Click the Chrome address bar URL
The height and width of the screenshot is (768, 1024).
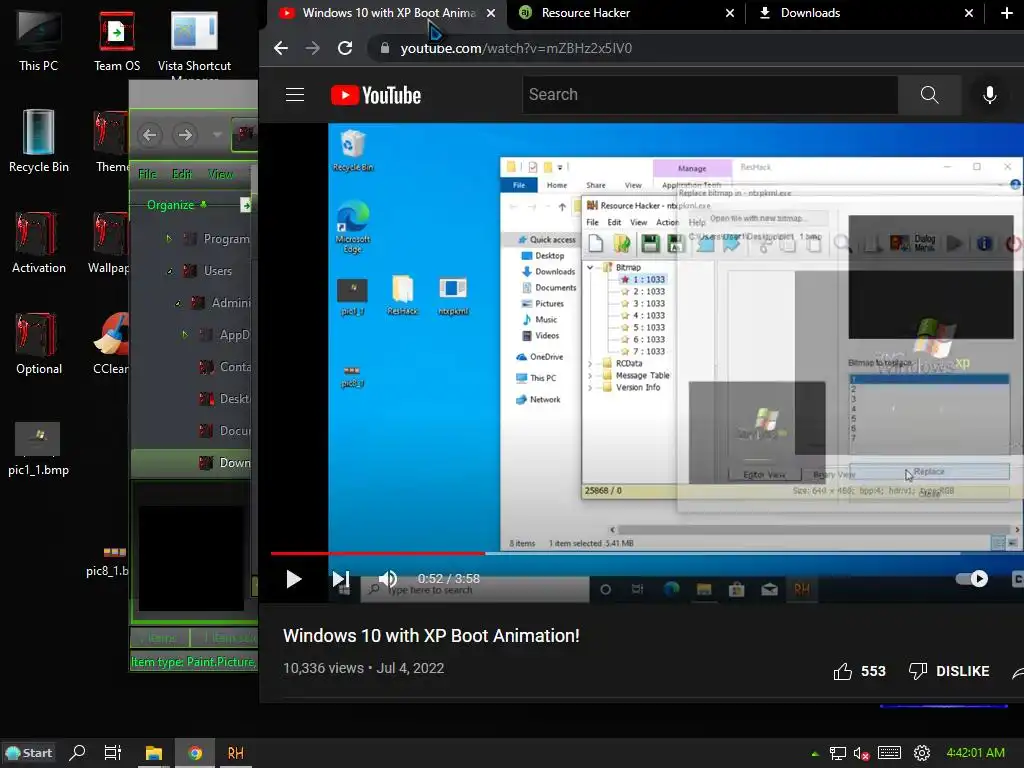[x=516, y=48]
